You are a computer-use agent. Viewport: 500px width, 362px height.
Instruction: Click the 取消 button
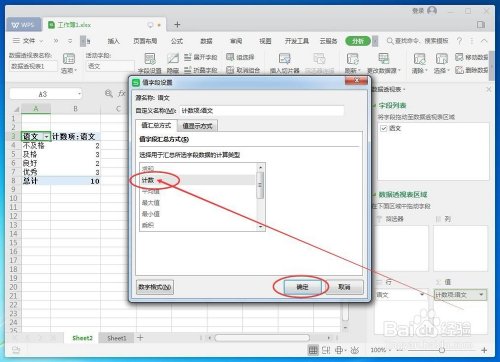[344, 287]
